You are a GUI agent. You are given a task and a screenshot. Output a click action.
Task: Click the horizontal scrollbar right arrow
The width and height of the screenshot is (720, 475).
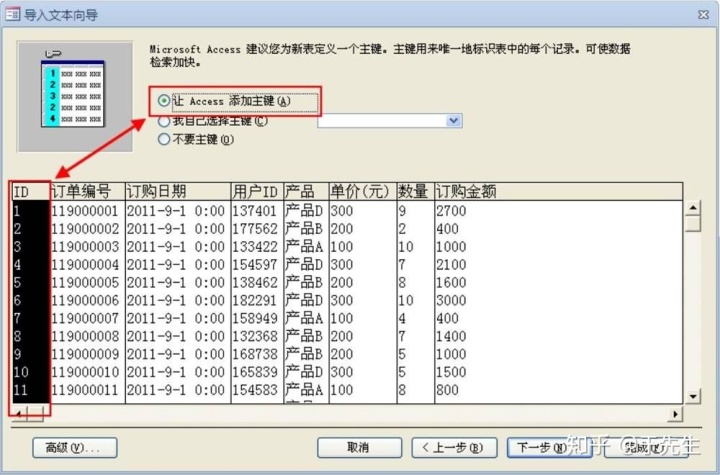coord(675,414)
